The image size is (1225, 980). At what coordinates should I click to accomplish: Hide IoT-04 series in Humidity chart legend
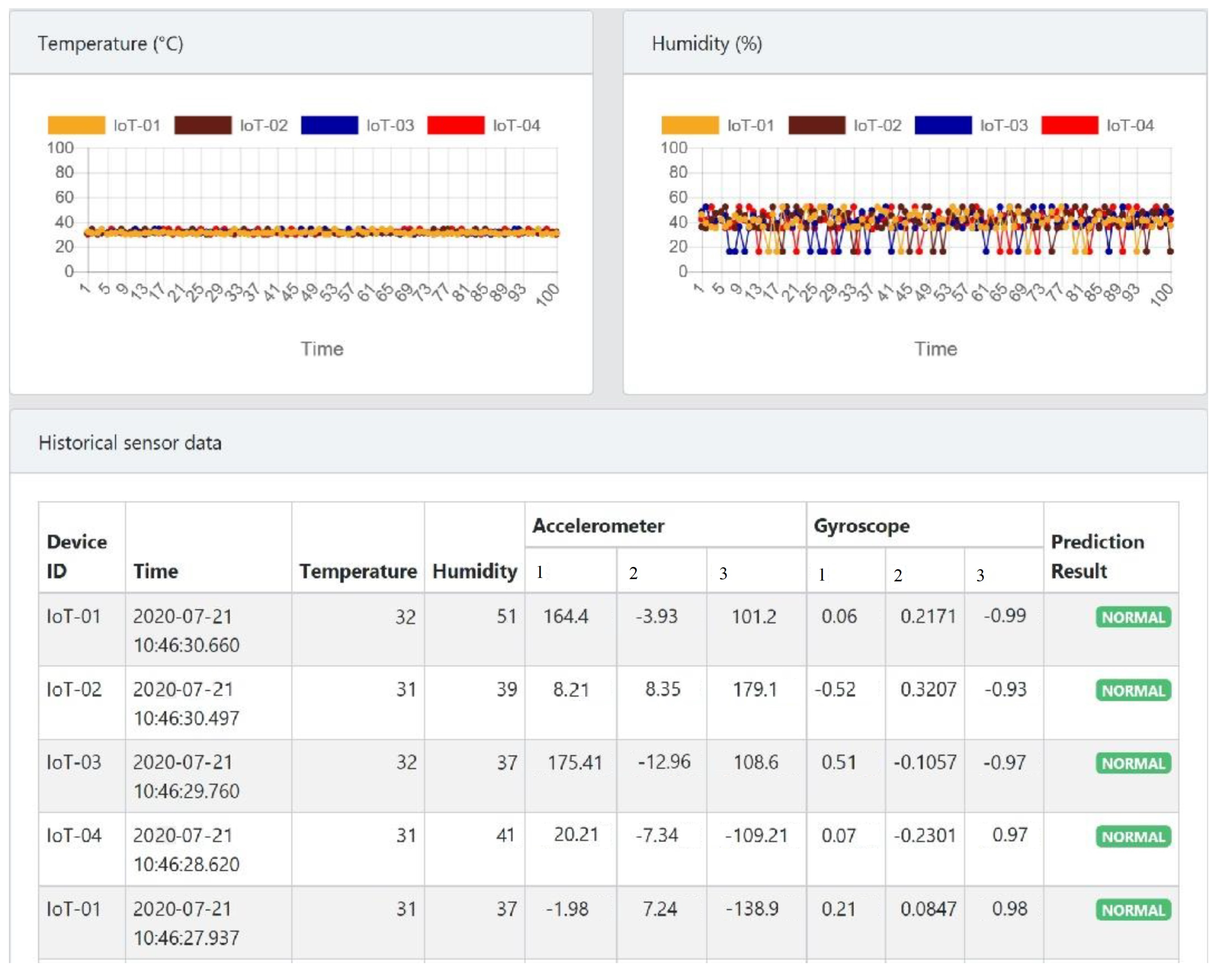1069,125
